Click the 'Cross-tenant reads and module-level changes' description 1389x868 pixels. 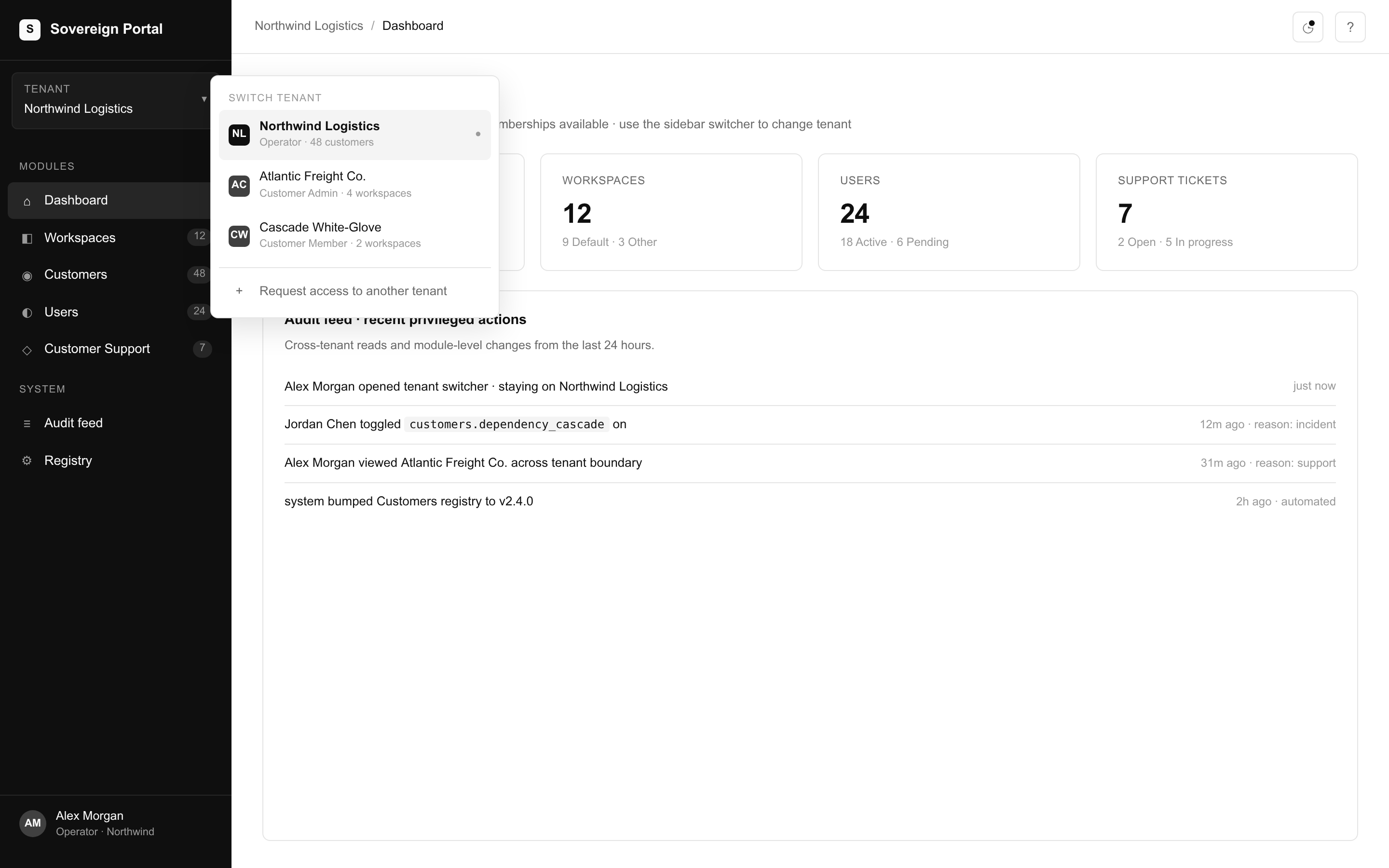(469, 345)
